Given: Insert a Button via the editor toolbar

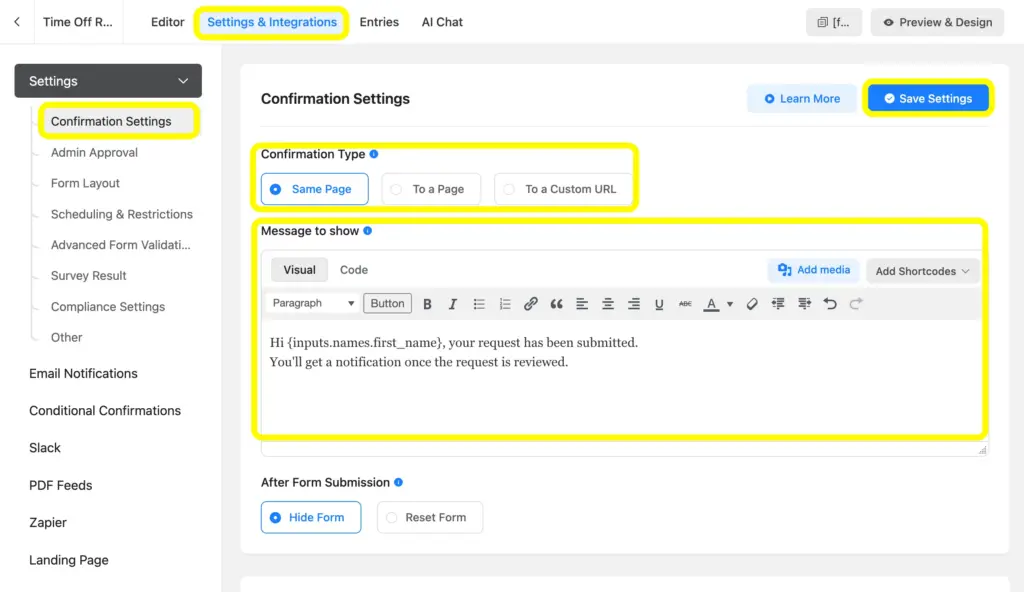Looking at the screenshot, I should [x=387, y=303].
